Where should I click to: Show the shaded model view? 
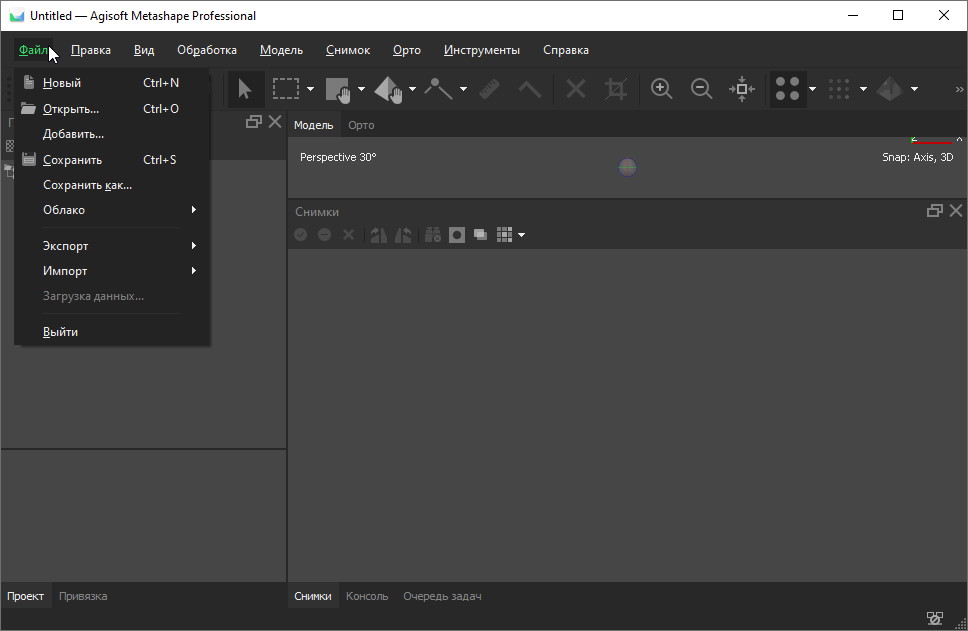890,89
